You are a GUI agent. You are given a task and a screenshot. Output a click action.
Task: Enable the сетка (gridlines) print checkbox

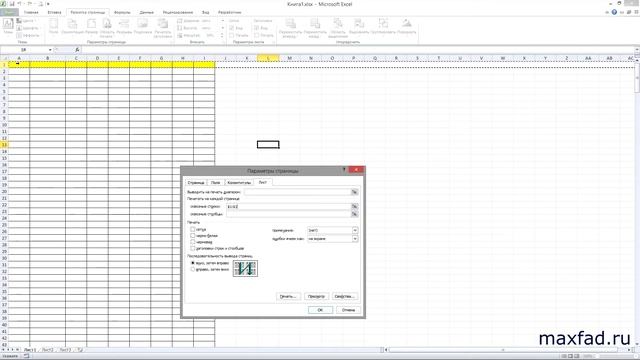(193, 229)
